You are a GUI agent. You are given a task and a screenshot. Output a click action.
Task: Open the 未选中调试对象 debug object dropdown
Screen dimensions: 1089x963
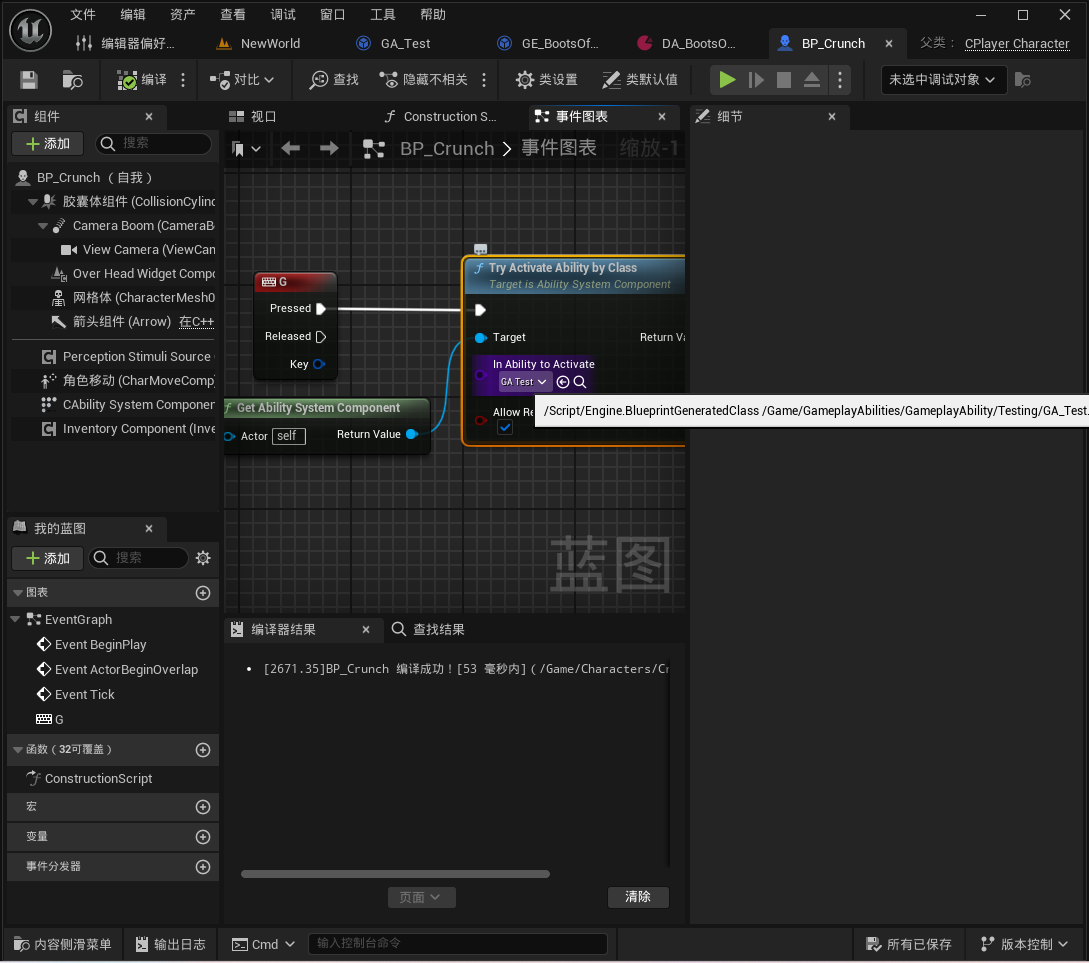click(x=942, y=80)
